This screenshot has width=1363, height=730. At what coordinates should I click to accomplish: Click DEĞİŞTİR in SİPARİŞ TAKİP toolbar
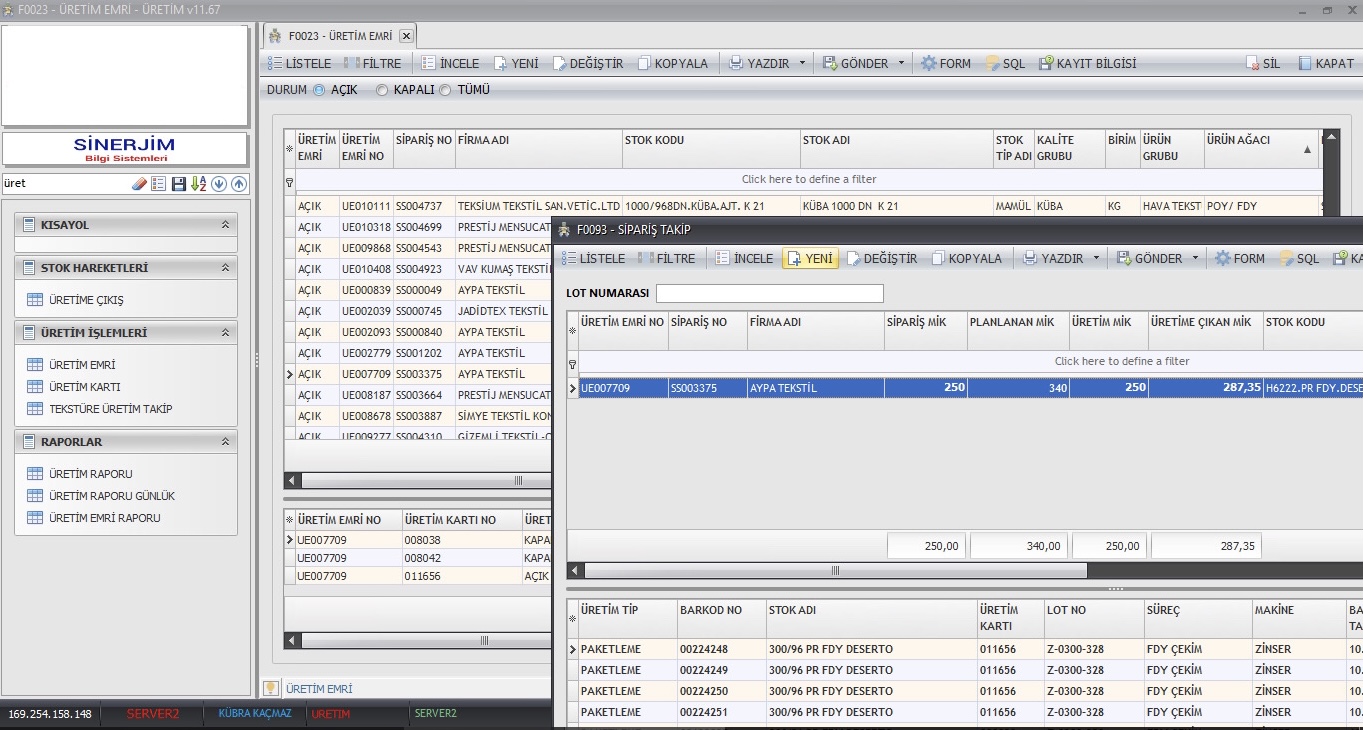point(881,258)
